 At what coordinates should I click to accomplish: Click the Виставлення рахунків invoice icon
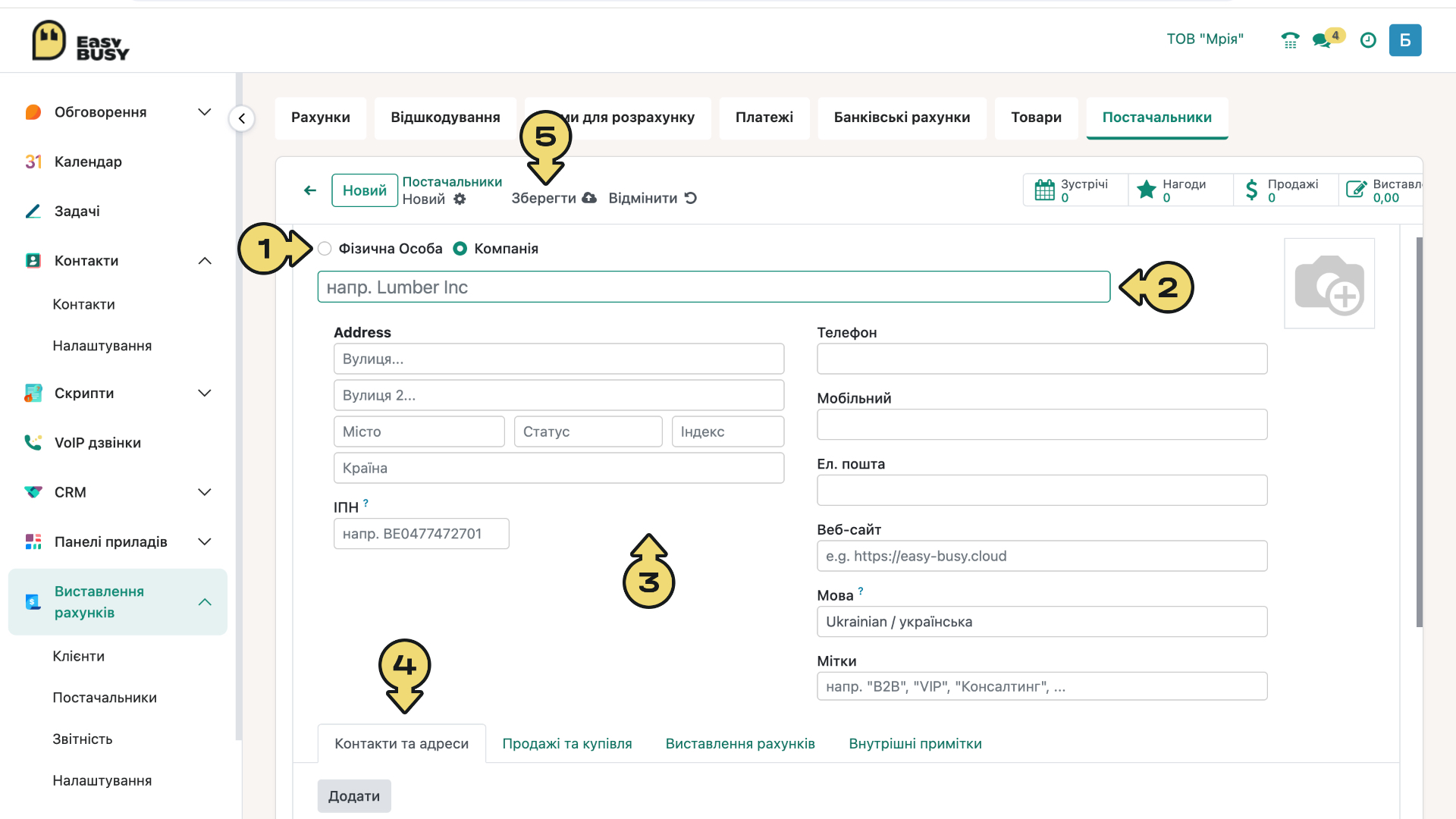tap(33, 601)
